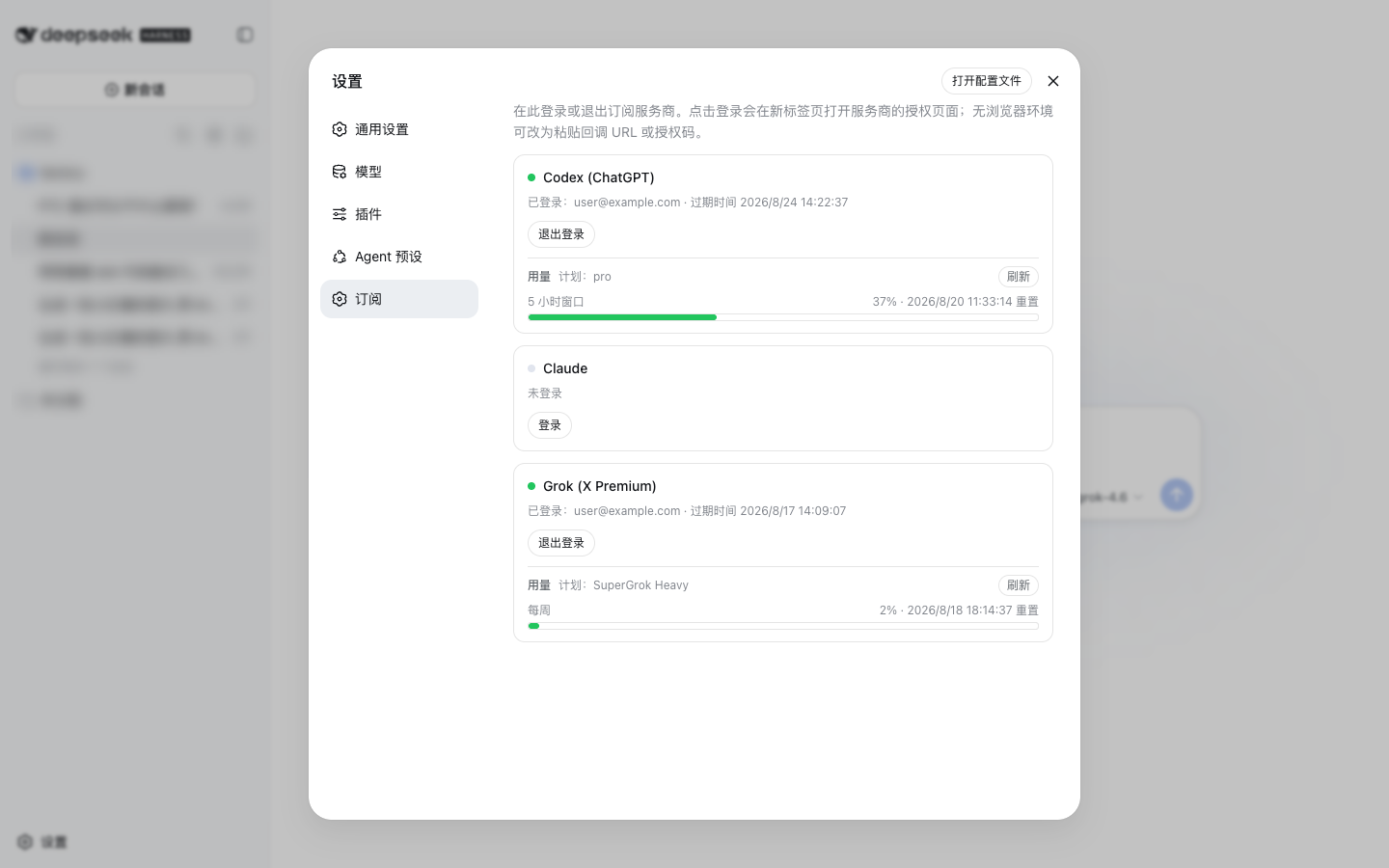Click the 37% reset time text
Image resolution: width=1389 pixels, height=868 pixels.
click(x=956, y=302)
